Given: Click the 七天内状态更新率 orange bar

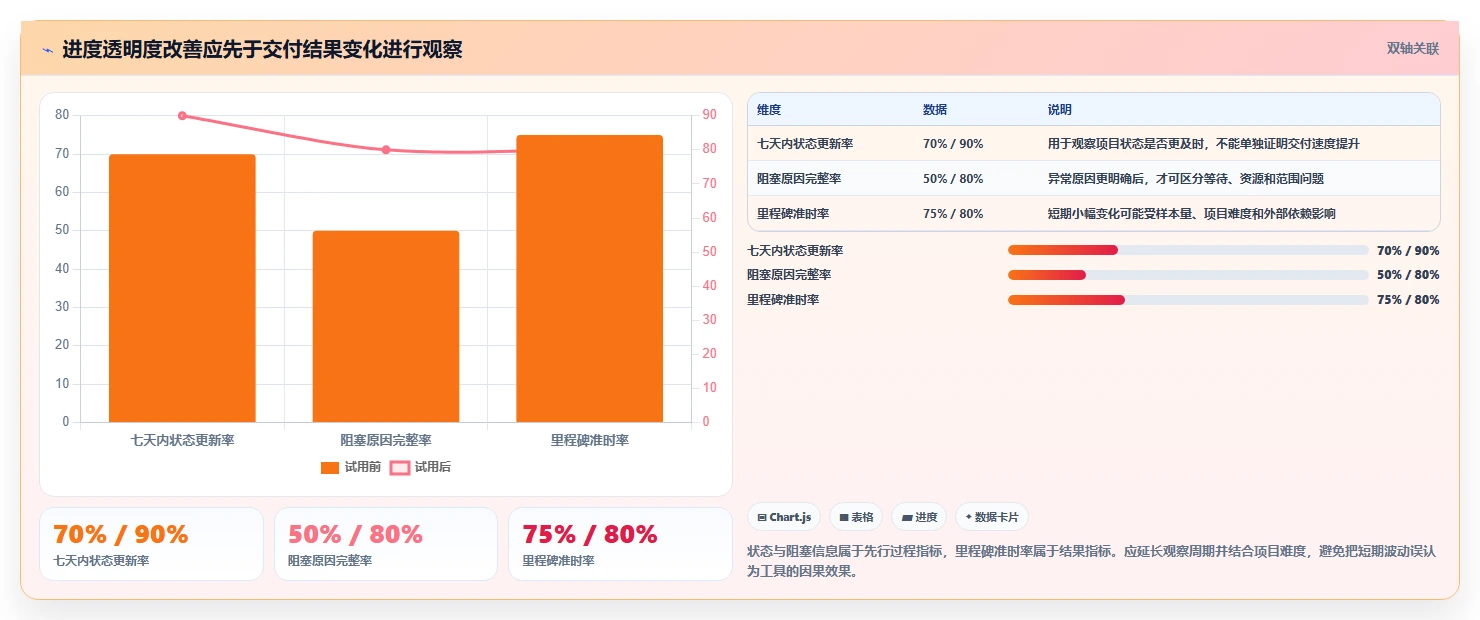Looking at the screenshot, I should point(182,288).
